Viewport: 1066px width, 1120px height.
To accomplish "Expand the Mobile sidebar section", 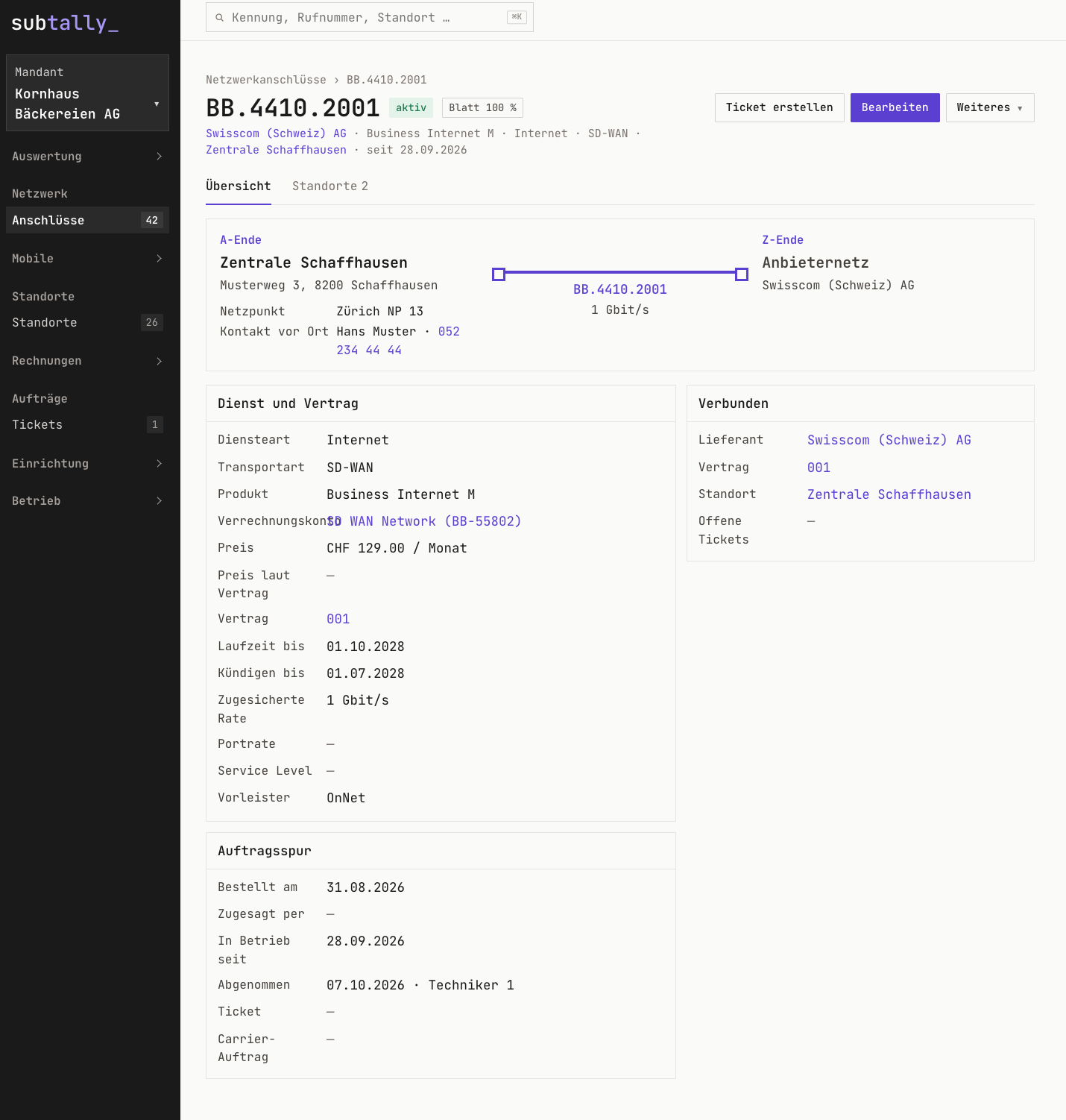I will pos(87,259).
